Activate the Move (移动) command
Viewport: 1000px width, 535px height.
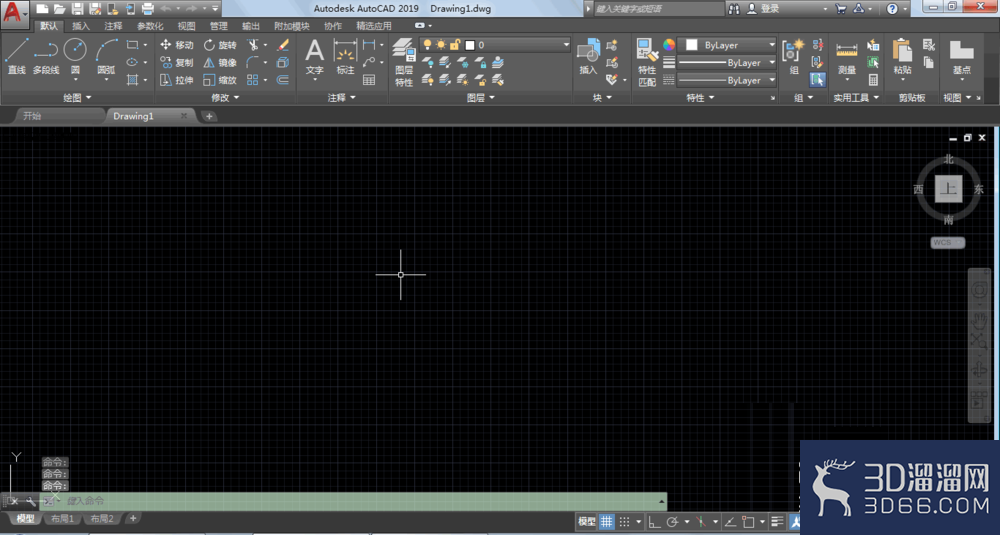point(177,45)
